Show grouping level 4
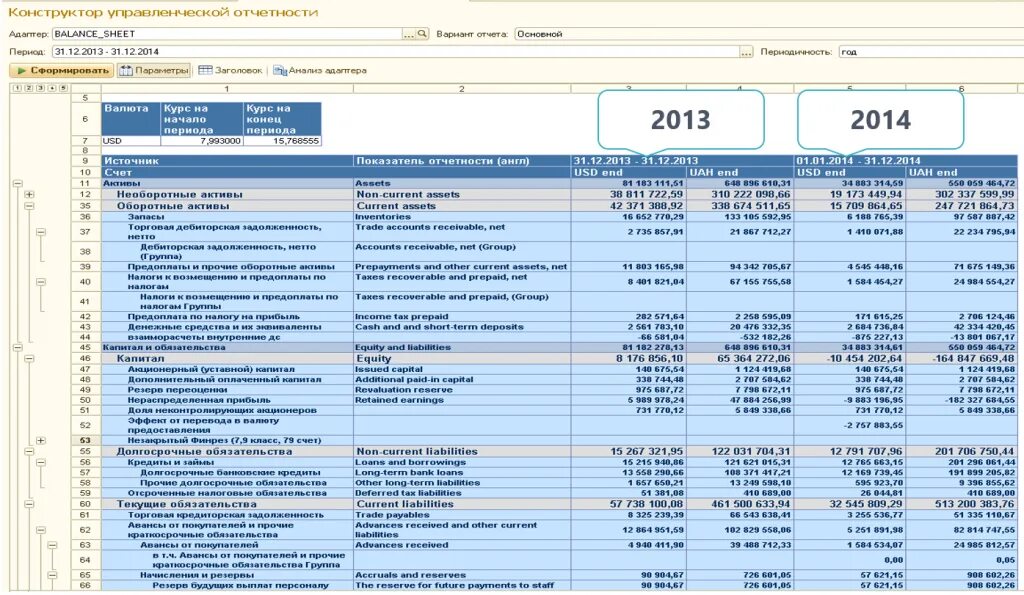The width and height of the screenshot is (1024, 595). tap(52, 88)
